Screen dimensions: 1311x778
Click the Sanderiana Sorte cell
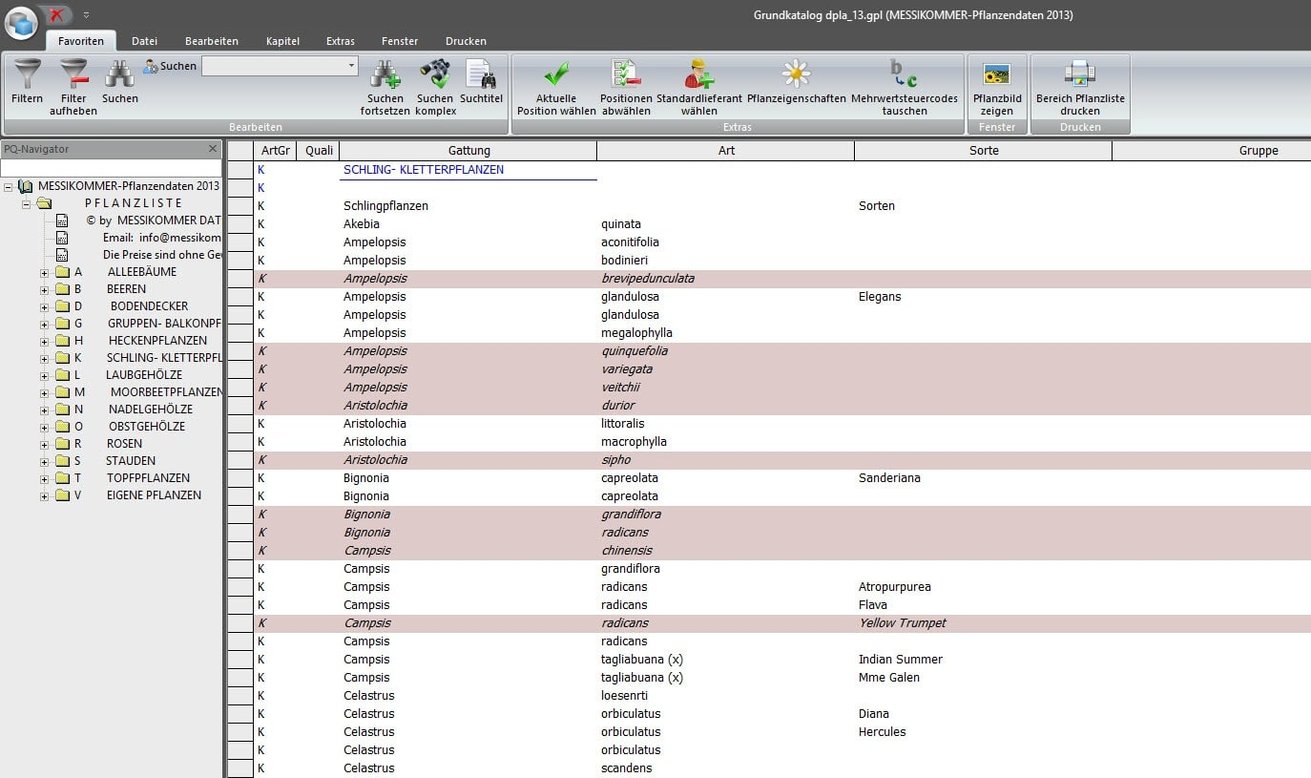tap(984, 478)
